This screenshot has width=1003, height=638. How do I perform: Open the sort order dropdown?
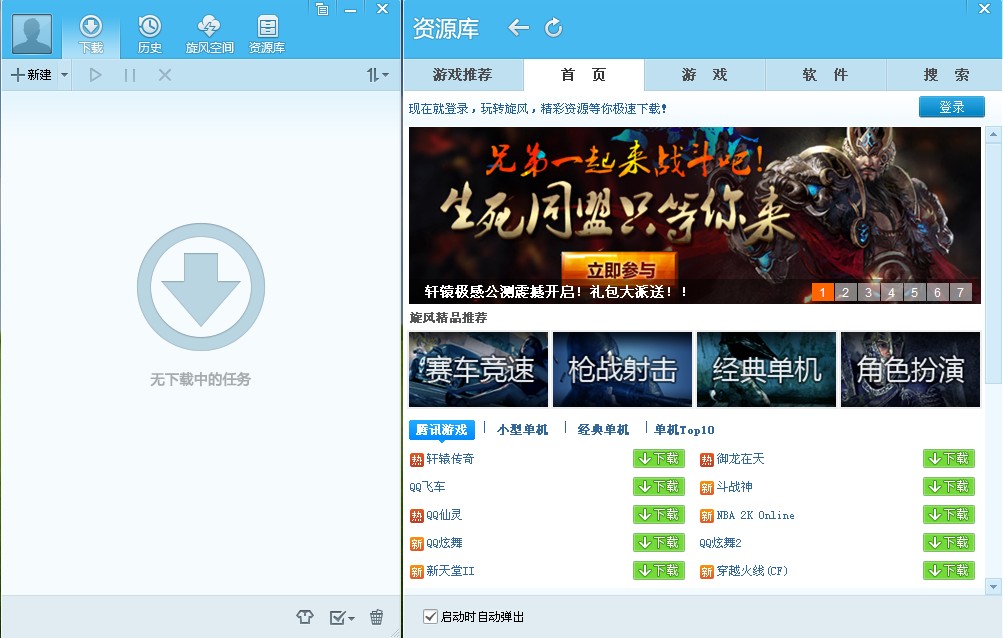pyautogui.click(x=377, y=74)
